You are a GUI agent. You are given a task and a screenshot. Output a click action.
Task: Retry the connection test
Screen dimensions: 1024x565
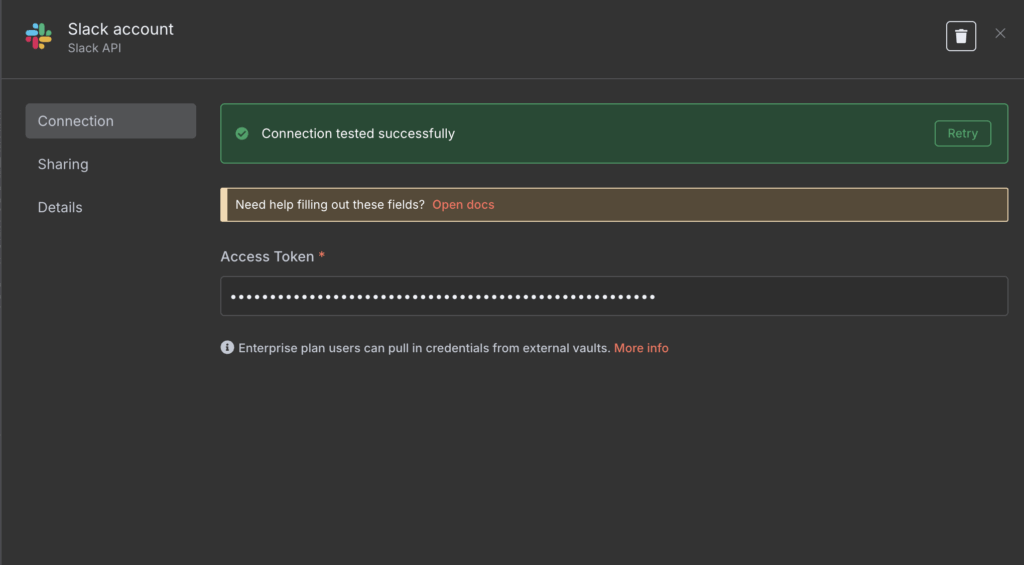pyautogui.click(x=963, y=133)
